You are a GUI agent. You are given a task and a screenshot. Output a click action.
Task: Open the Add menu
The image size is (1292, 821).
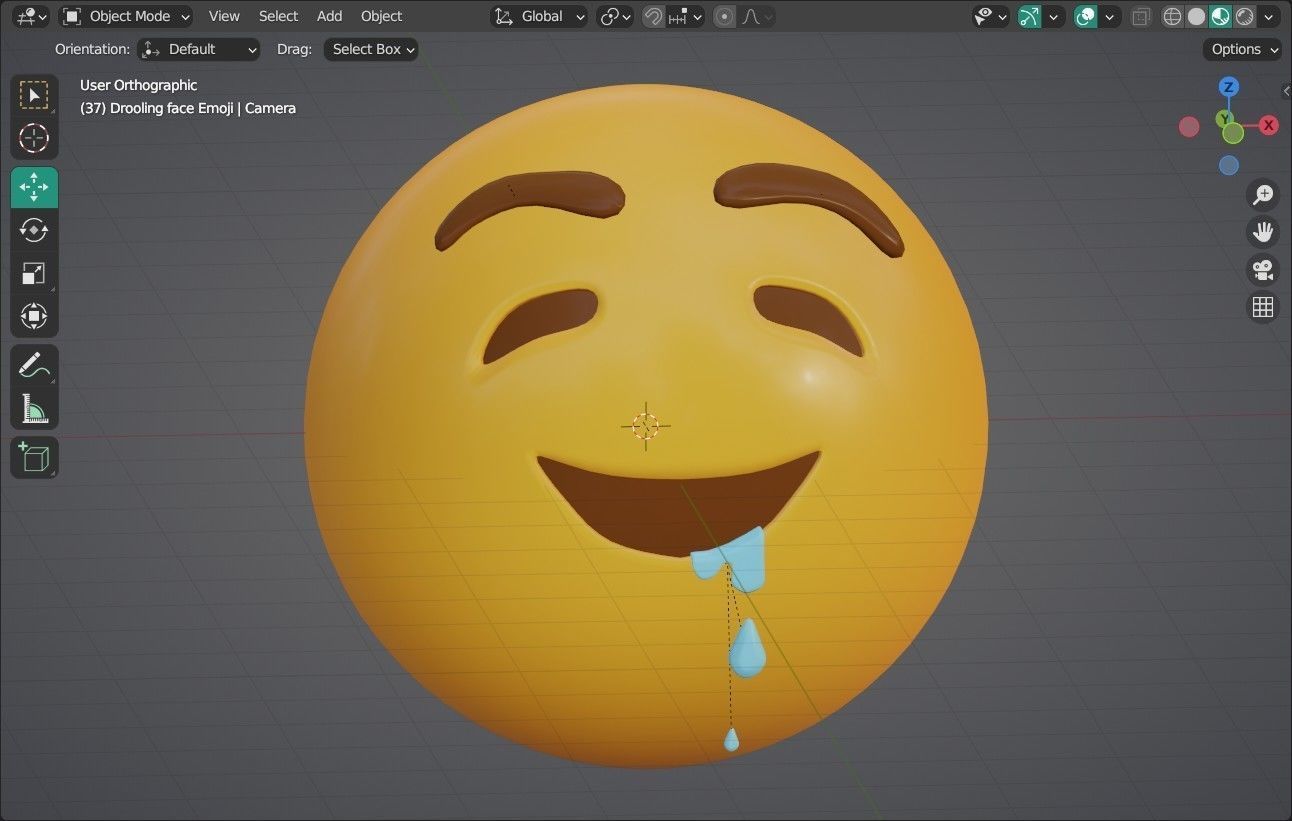[x=329, y=16]
